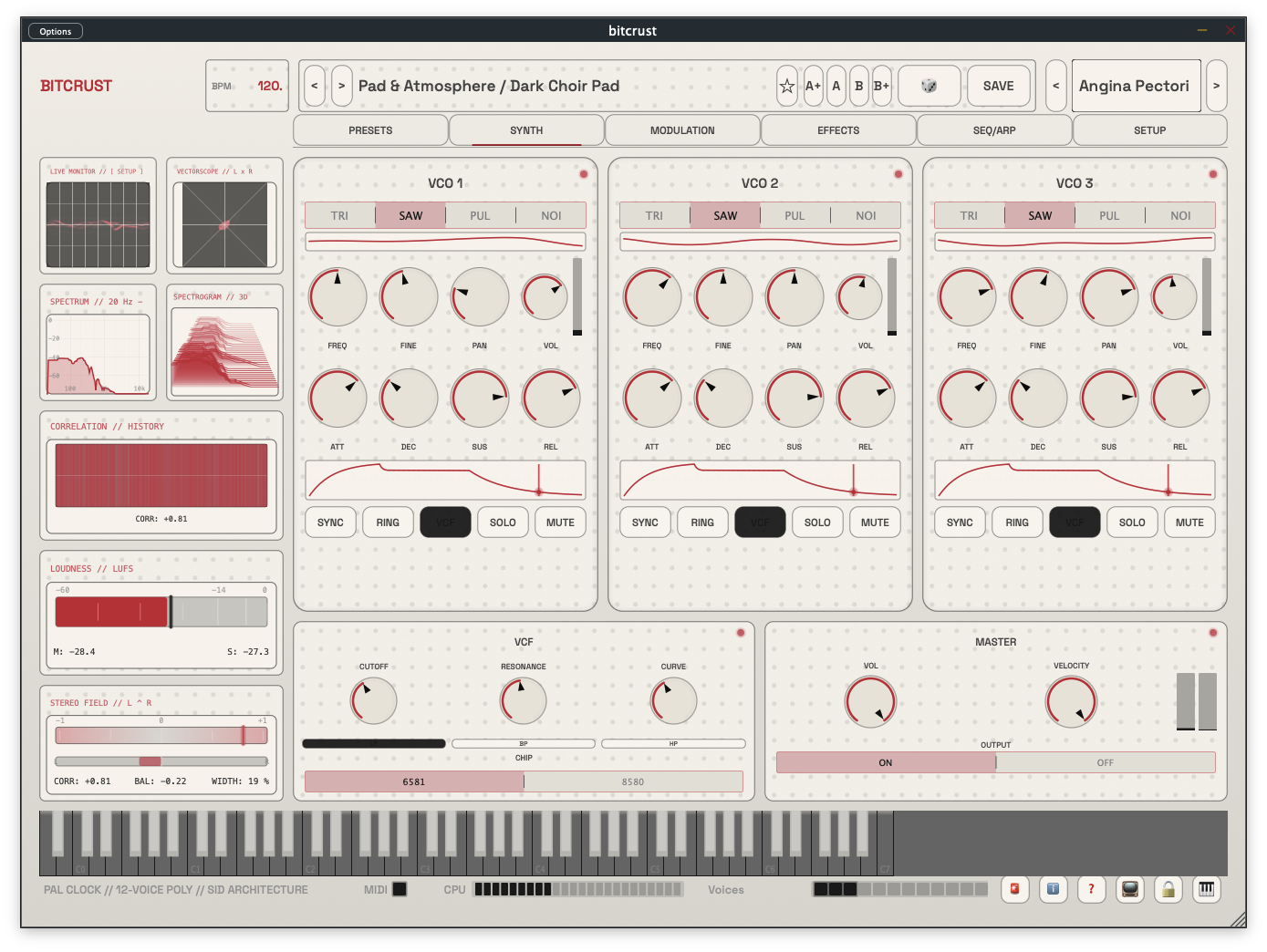Click the SAVE button
This screenshot has width=1267, height=952.
click(x=999, y=86)
